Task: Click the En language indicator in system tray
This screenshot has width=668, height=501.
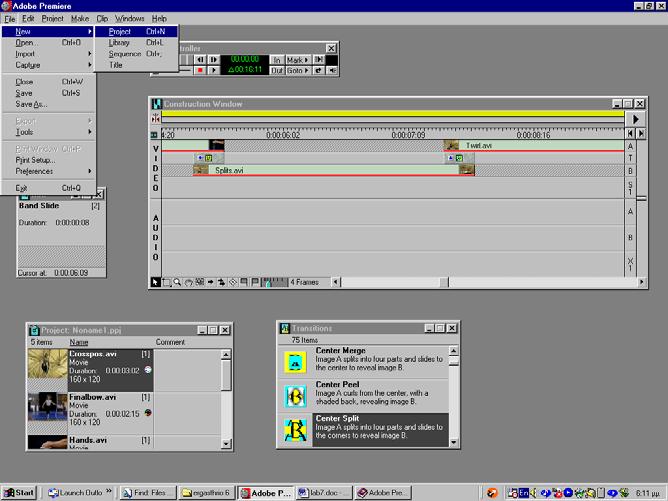Action: pos(523,493)
